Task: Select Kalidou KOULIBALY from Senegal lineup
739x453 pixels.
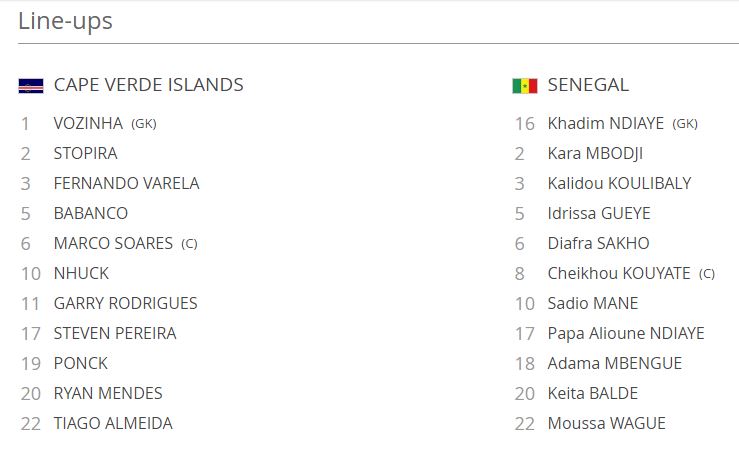Action: 619,183
